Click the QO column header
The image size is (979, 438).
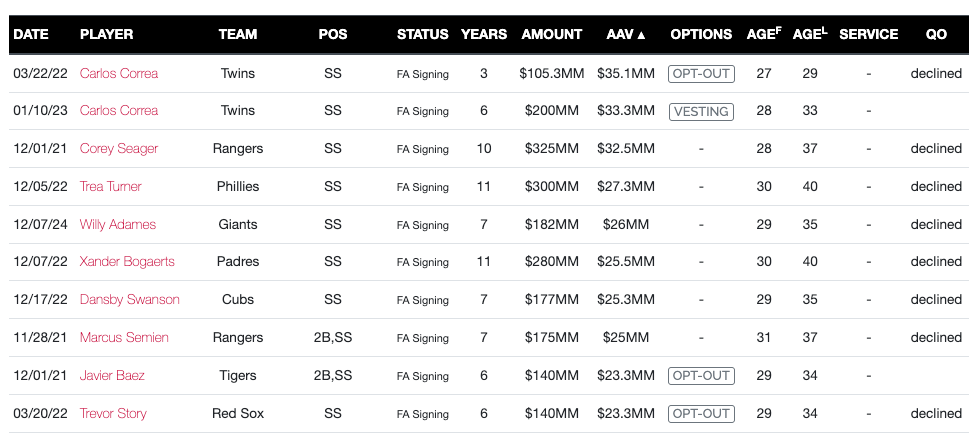[936, 34]
